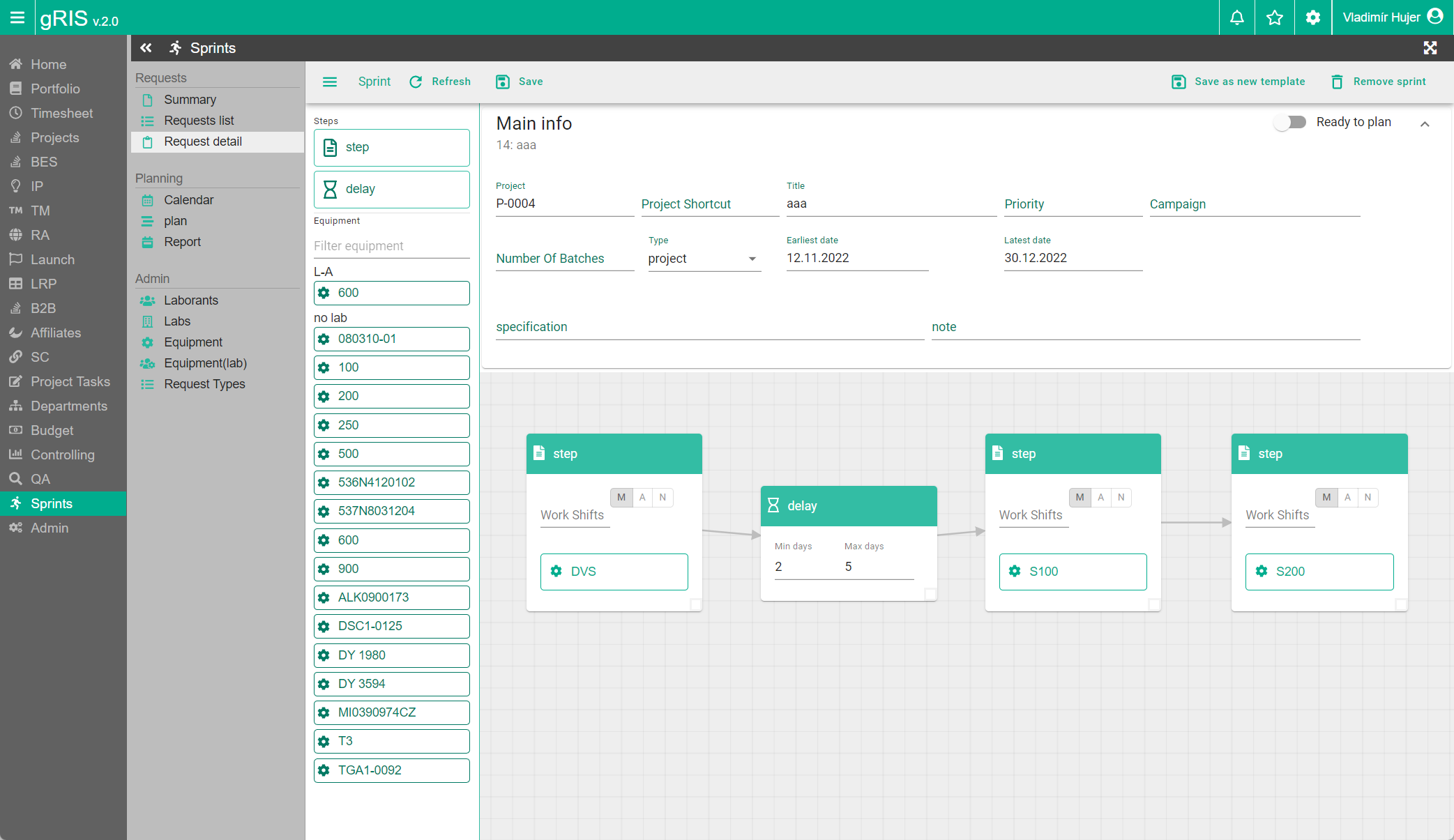1454x840 pixels.
Task: Toggle M shift on DVS step
Action: pyautogui.click(x=621, y=497)
